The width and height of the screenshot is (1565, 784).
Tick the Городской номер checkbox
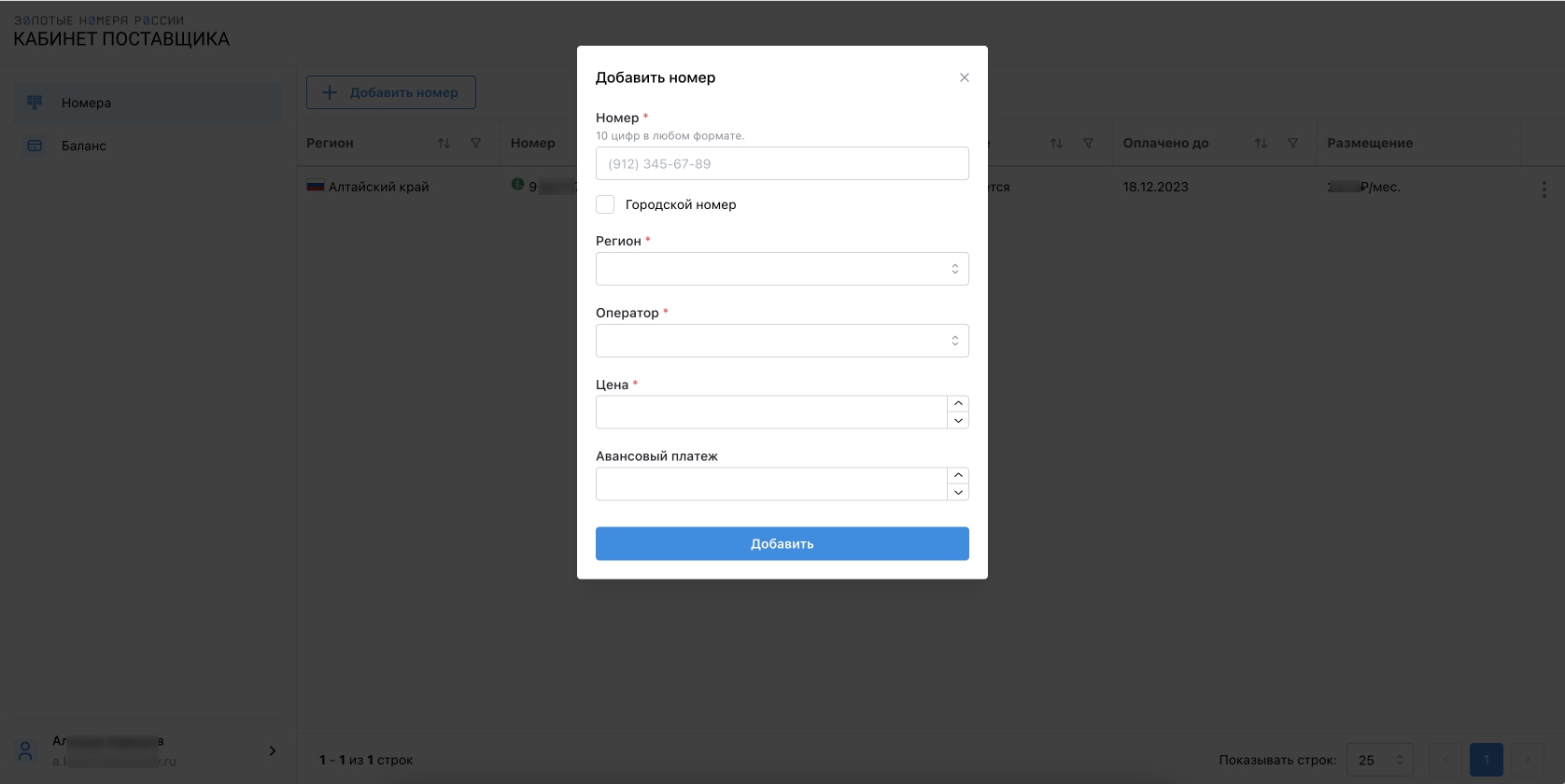[605, 204]
